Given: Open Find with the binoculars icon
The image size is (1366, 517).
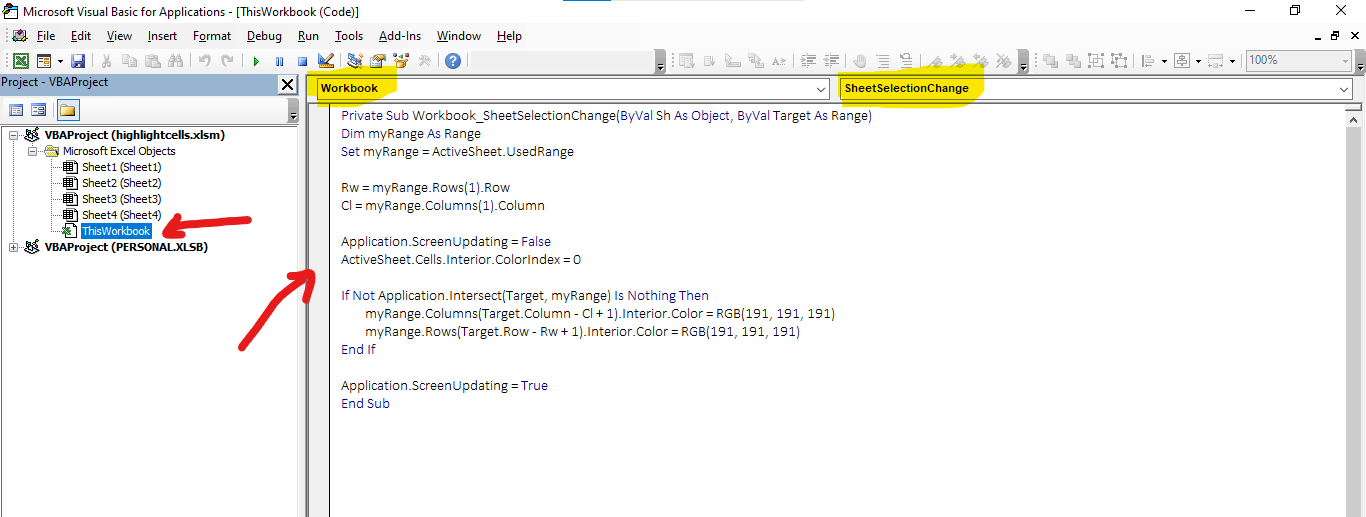Looking at the screenshot, I should click(x=174, y=61).
